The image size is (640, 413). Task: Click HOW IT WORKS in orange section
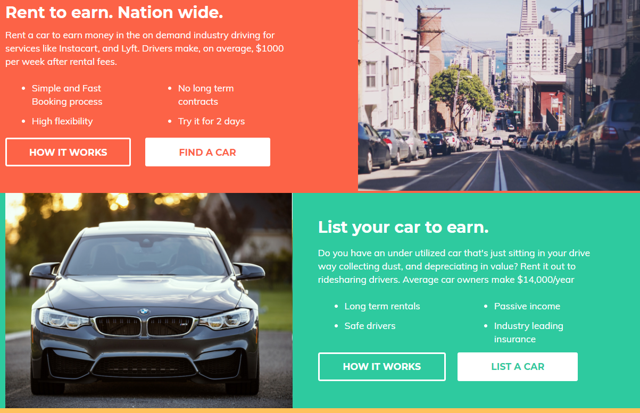click(x=68, y=152)
